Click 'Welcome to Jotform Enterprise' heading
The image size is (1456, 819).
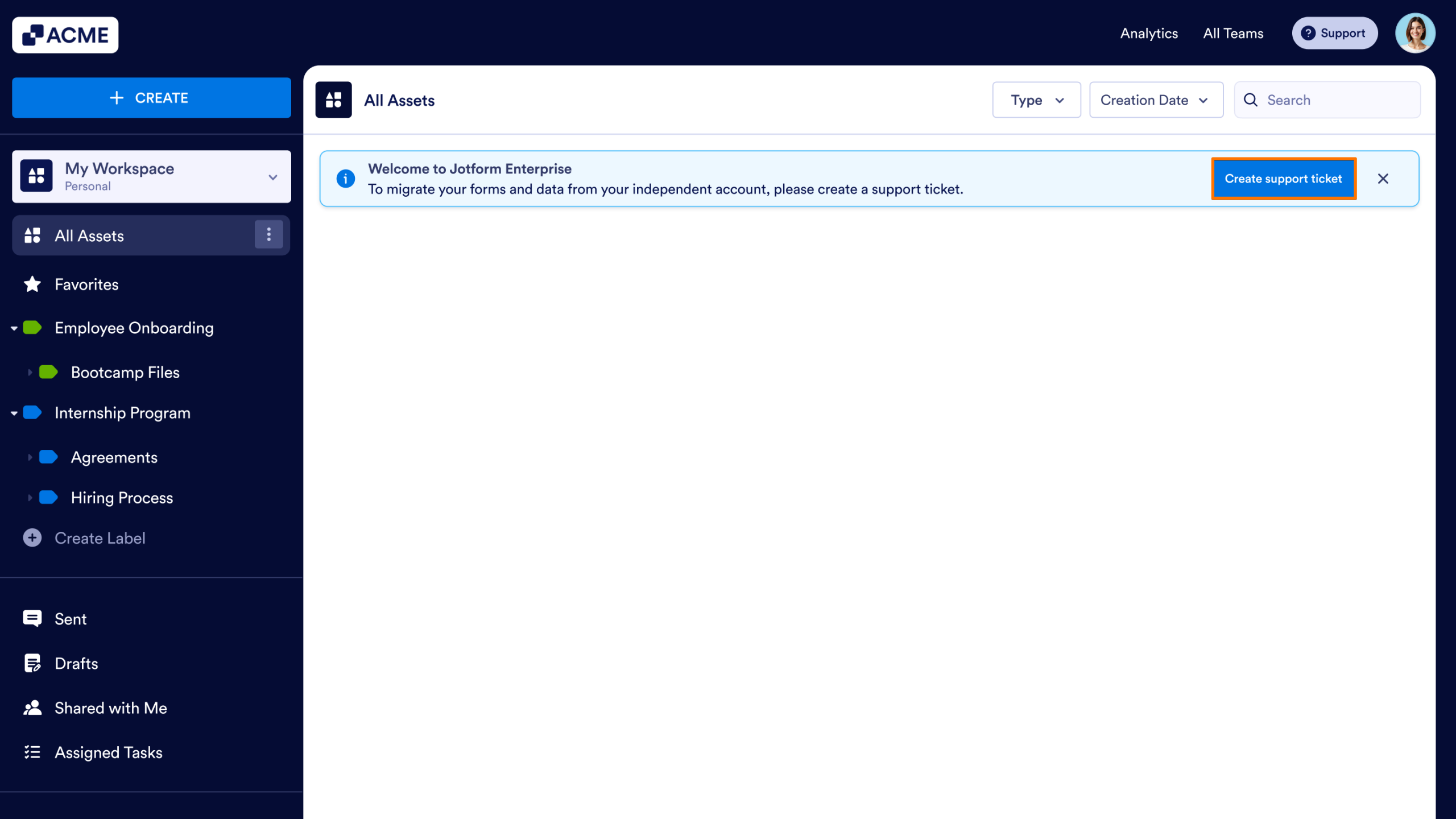[470, 169]
